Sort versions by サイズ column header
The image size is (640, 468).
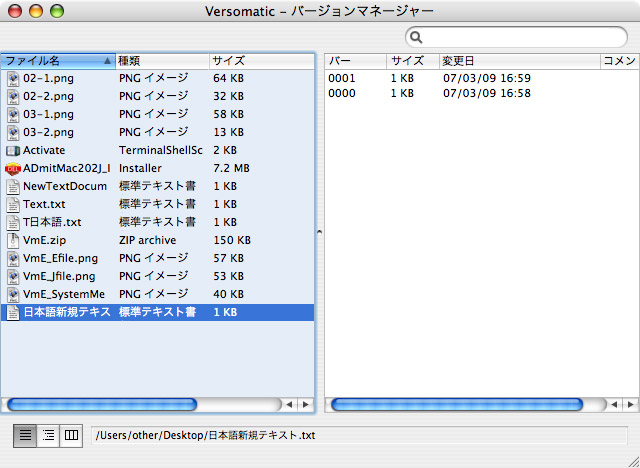click(413, 61)
